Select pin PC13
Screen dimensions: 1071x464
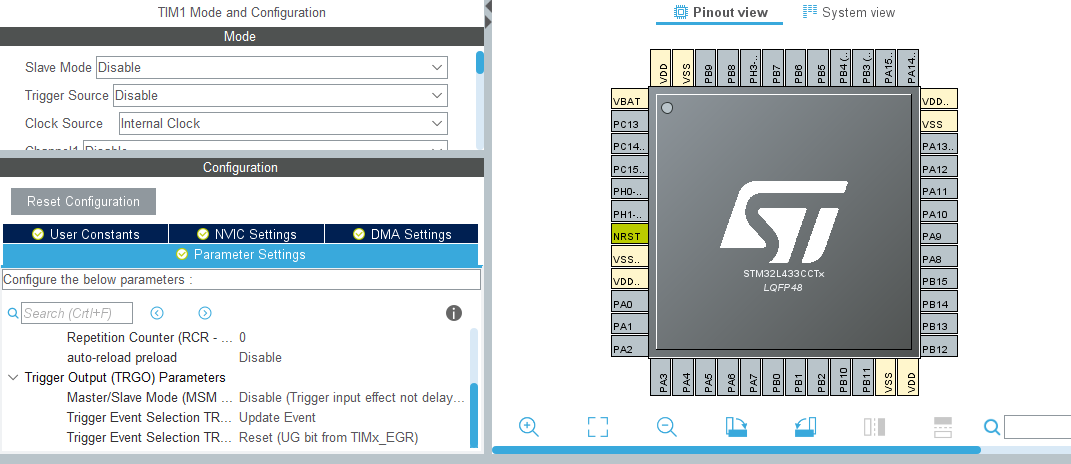pyautogui.click(x=629, y=124)
